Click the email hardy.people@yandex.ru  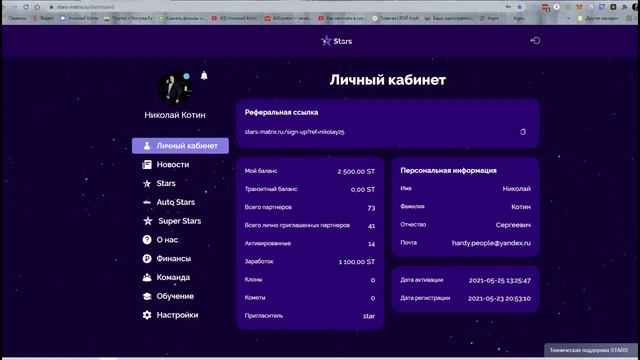[491, 243]
